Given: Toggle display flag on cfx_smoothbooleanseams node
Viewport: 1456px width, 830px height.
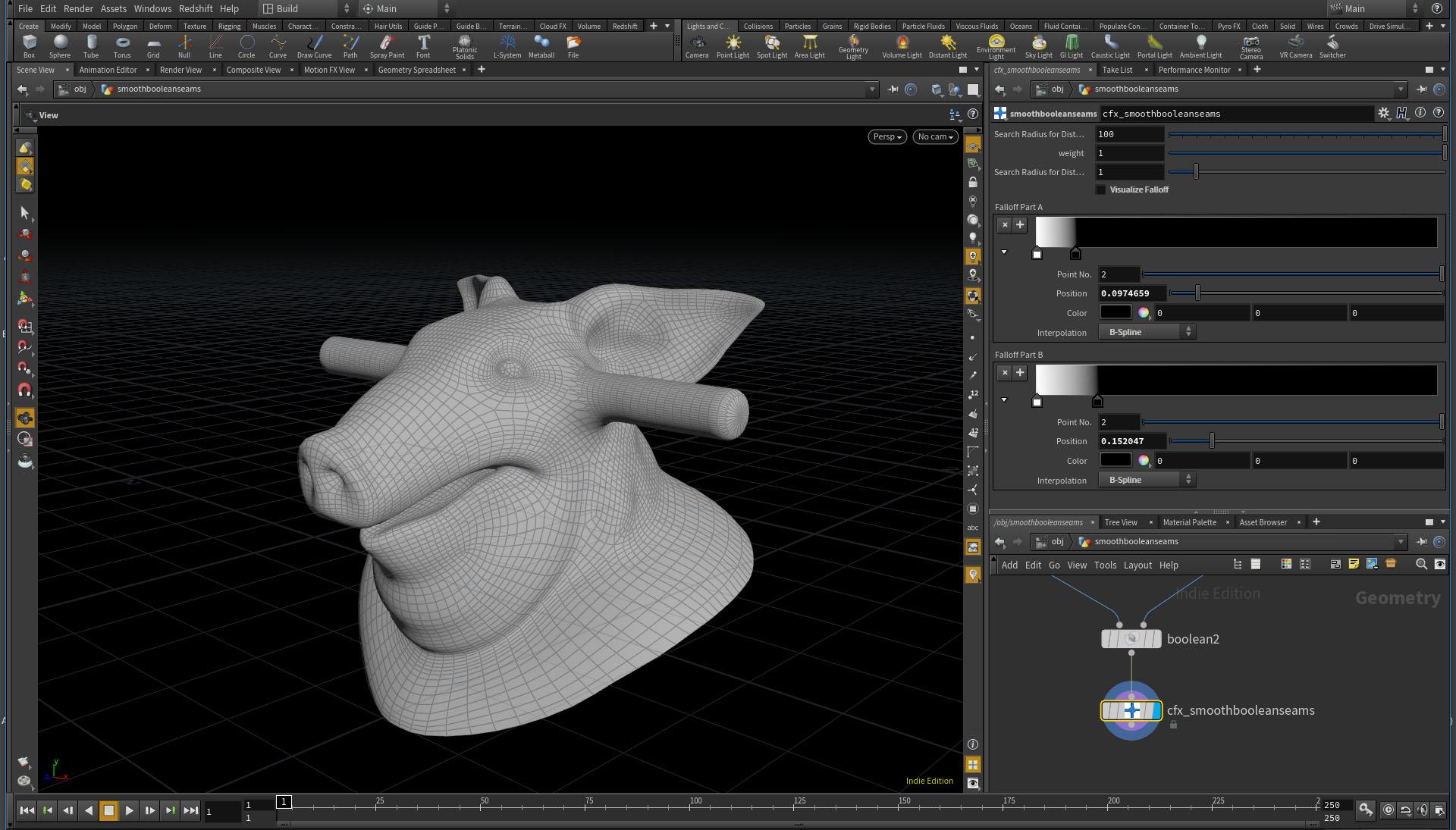Looking at the screenshot, I should pos(1155,711).
